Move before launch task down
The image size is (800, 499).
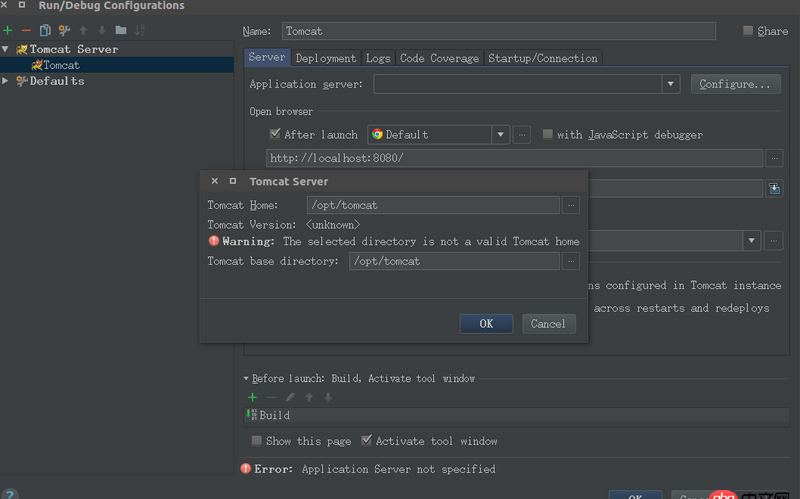(328, 397)
